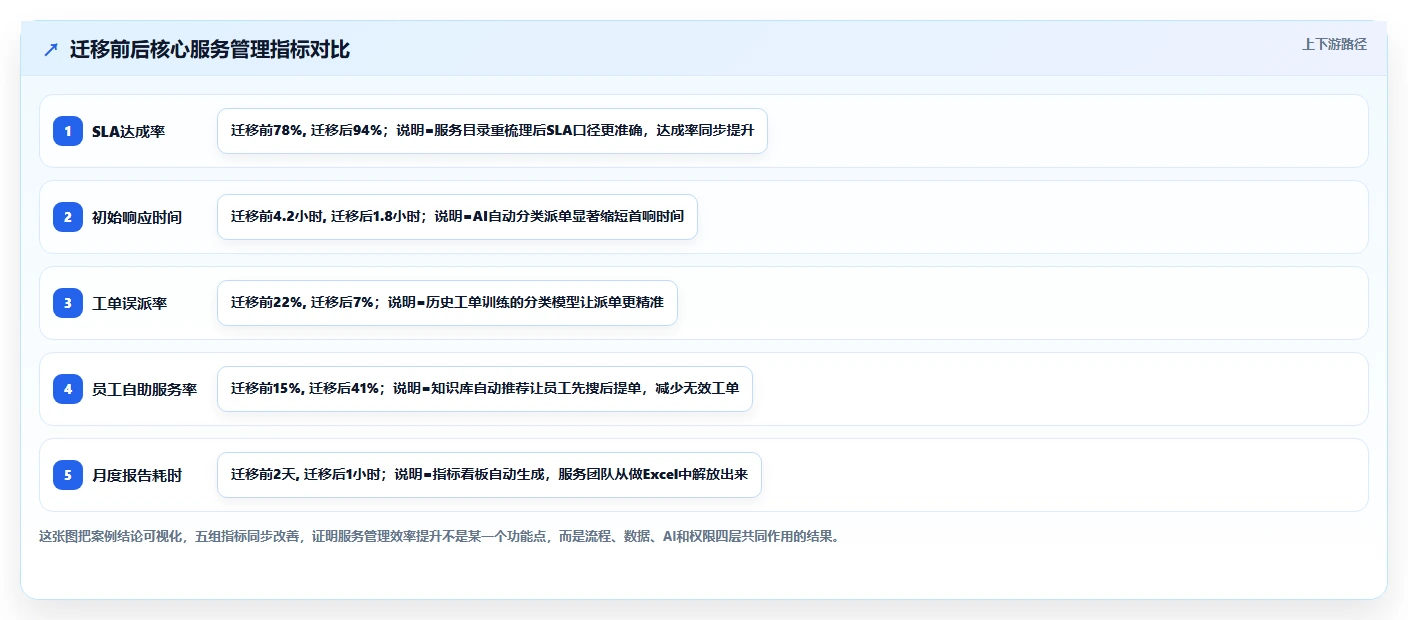Select the 初始响应时间 label
Viewport: 1408px width, 620px height.
[x=137, y=217]
